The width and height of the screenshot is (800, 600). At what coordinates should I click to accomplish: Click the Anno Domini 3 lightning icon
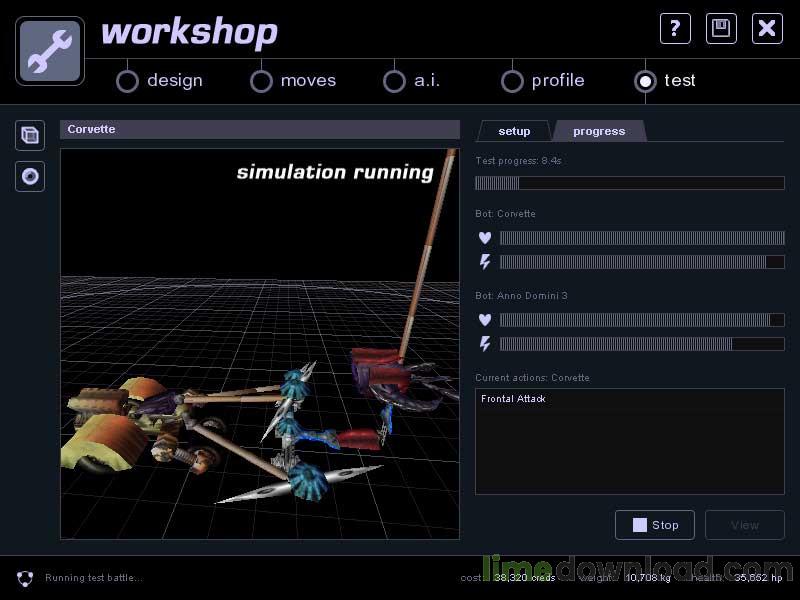(485, 344)
